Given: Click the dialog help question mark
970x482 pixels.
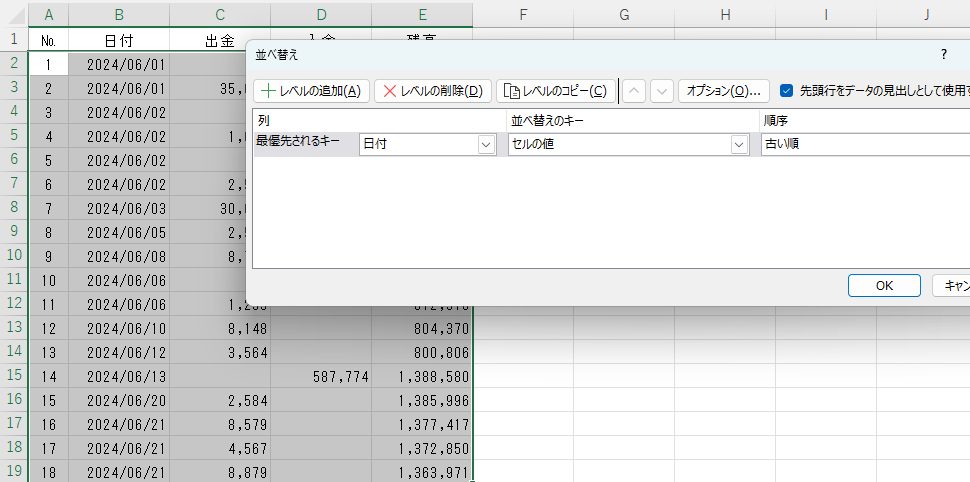Looking at the screenshot, I should (x=943, y=54).
